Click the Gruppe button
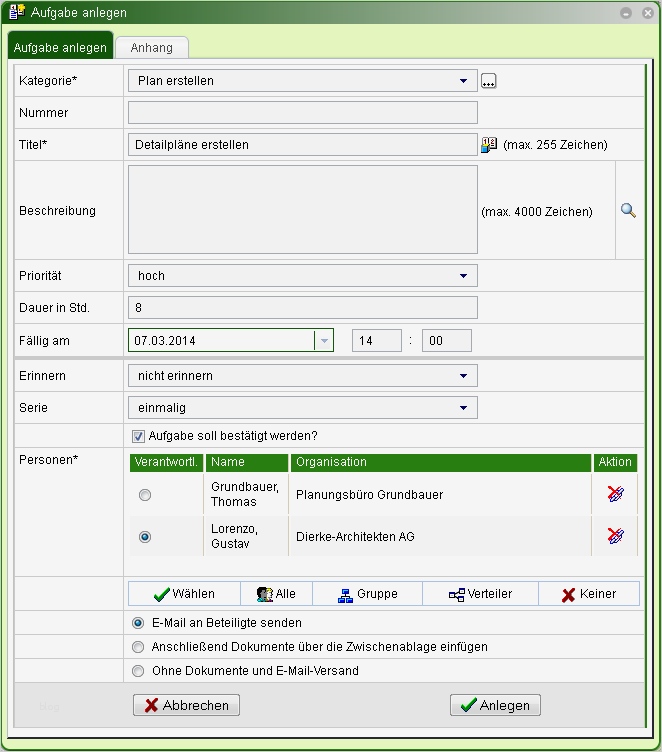 click(x=367, y=594)
